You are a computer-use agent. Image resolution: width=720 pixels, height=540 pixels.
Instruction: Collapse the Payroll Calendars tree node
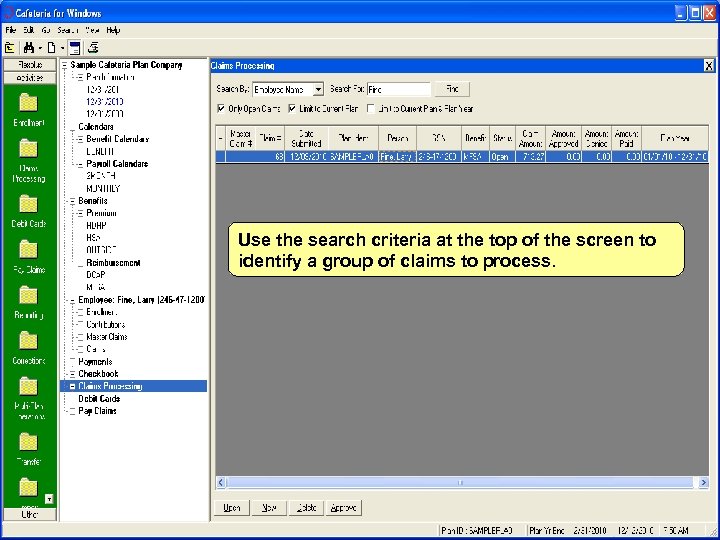click(x=81, y=164)
